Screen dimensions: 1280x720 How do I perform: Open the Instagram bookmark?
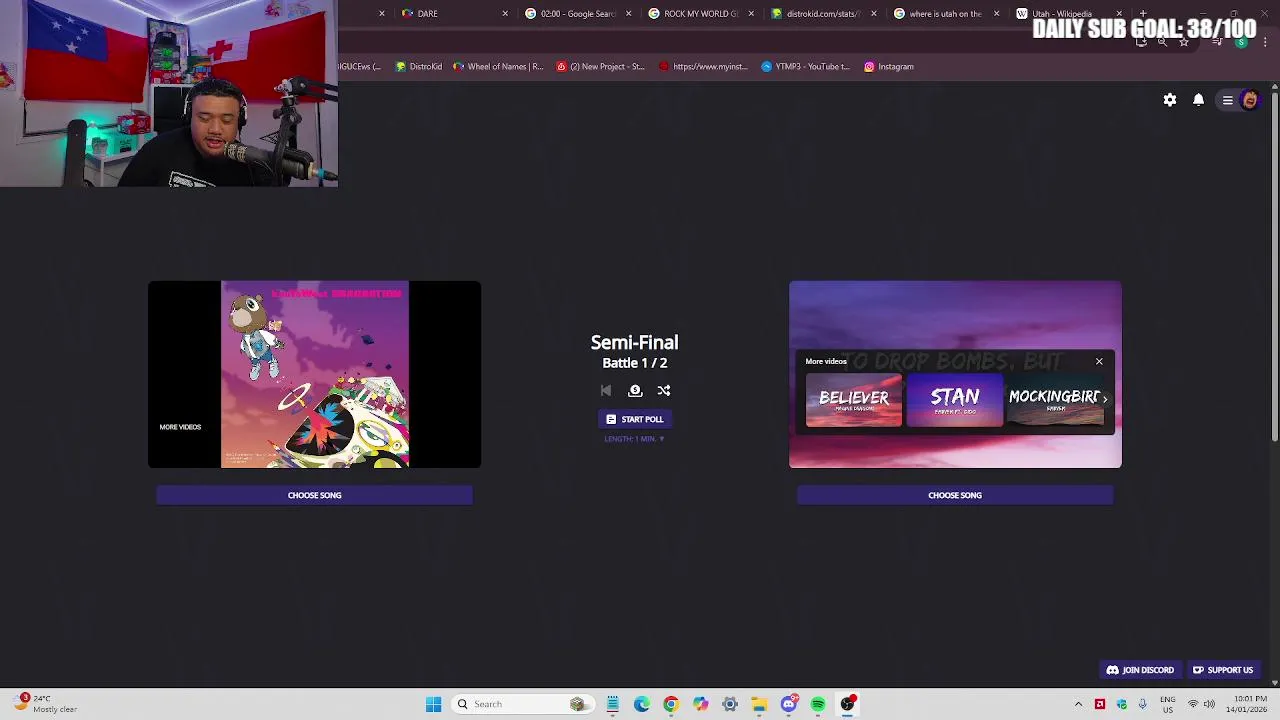click(x=889, y=67)
